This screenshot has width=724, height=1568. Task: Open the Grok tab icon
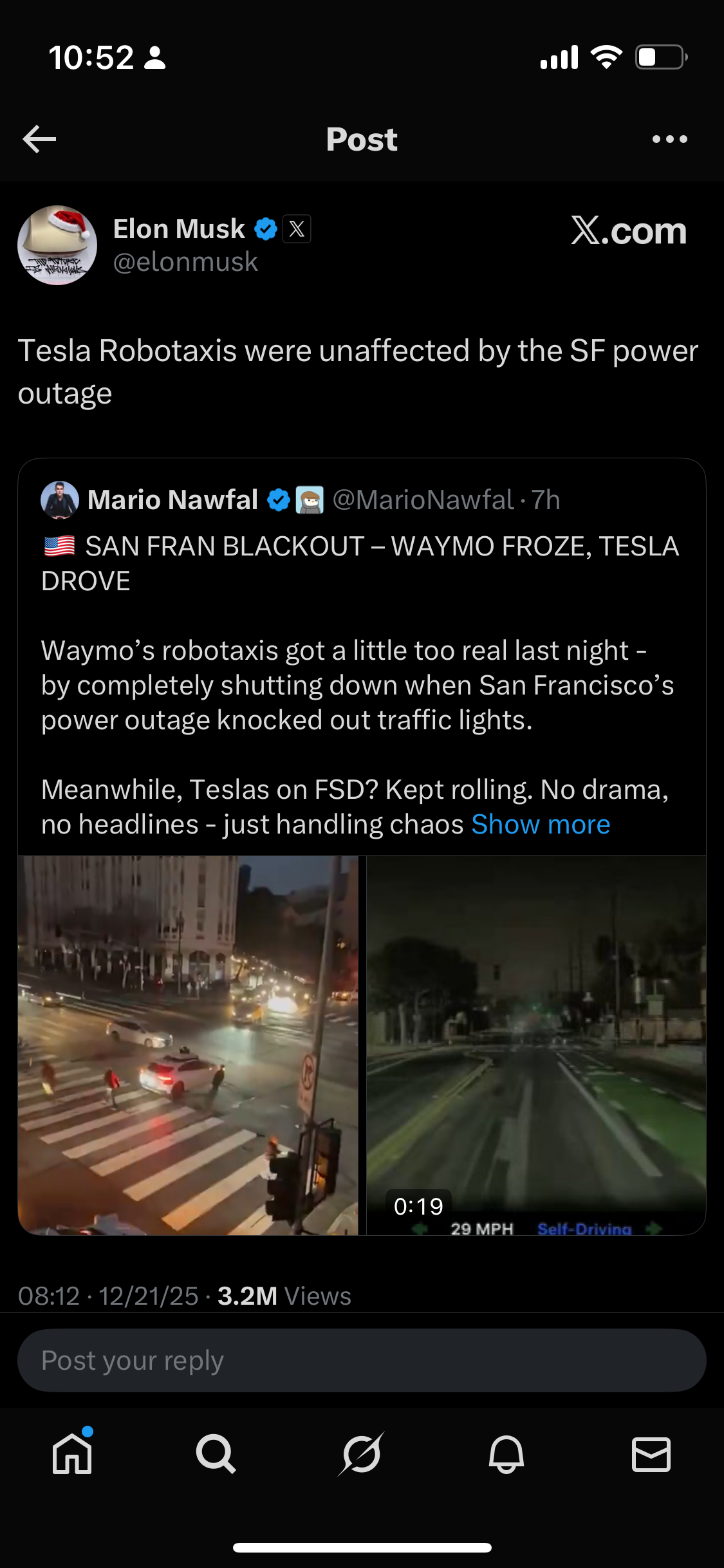(x=362, y=1454)
